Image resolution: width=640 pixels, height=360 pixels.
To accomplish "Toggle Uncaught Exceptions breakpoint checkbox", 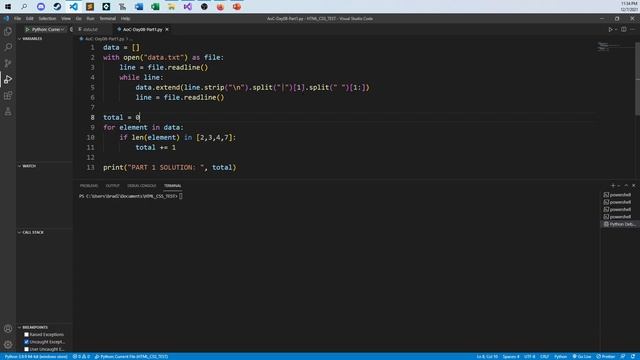I will click(27, 342).
